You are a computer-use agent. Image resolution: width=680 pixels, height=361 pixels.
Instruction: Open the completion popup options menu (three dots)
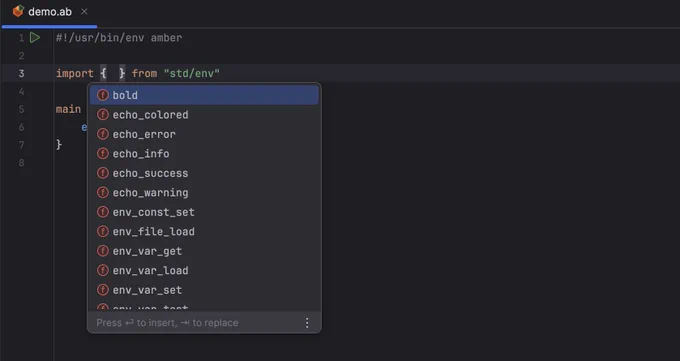click(x=307, y=323)
